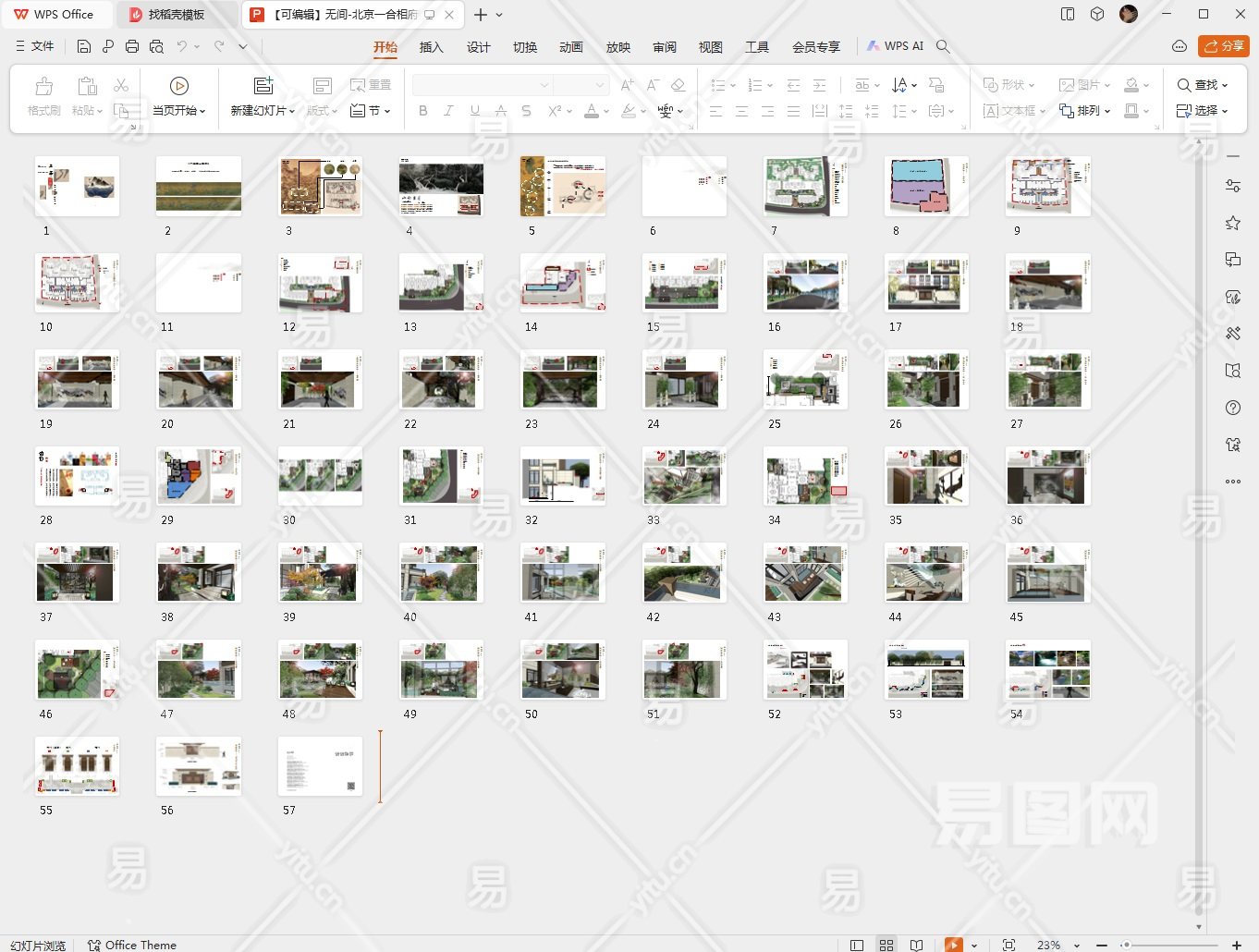The image size is (1259, 952).
Task: Open the 文件 (File) menu
Action: pos(35,46)
